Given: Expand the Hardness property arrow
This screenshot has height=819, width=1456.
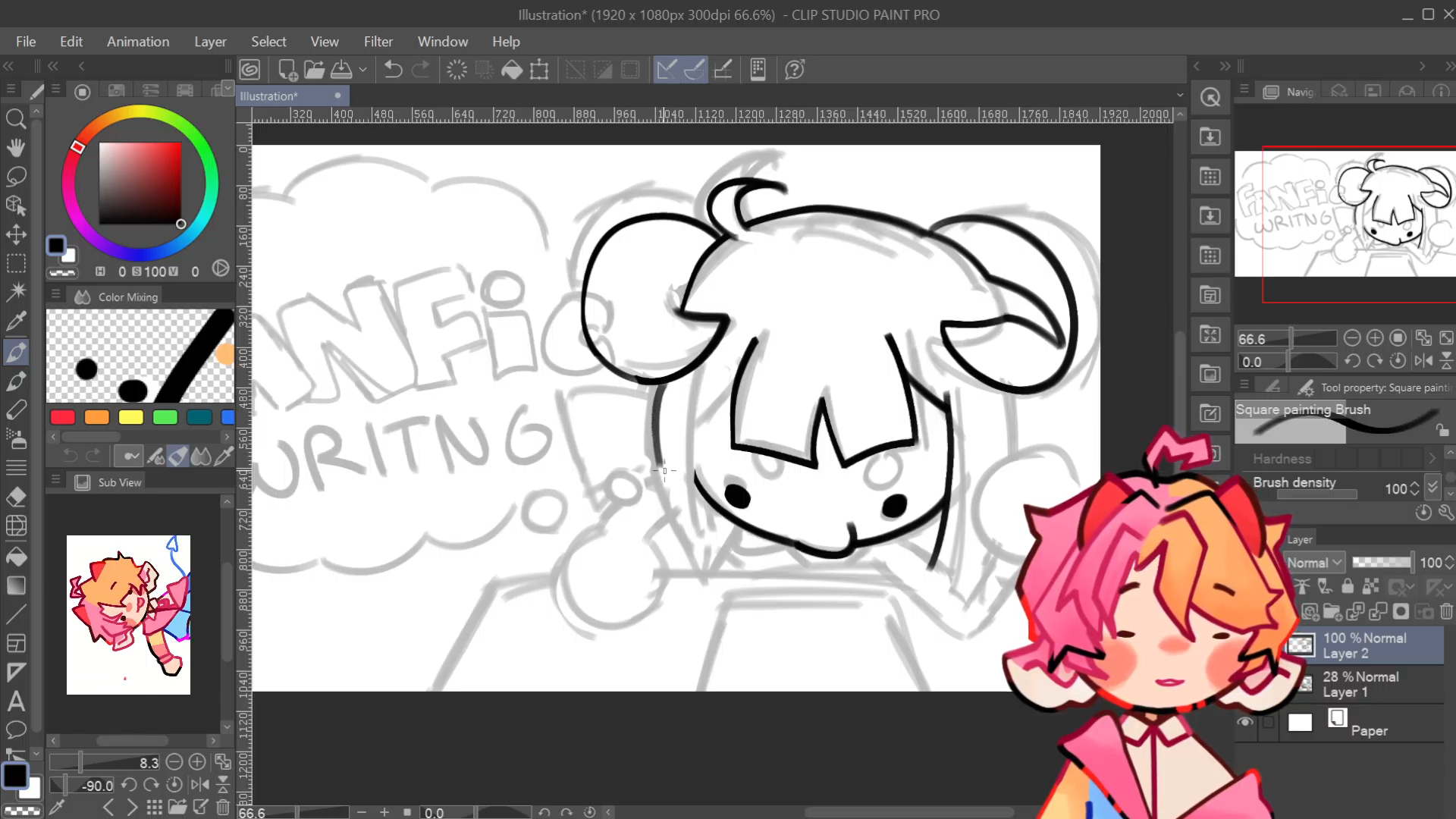Looking at the screenshot, I should (x=1432, y=459).
